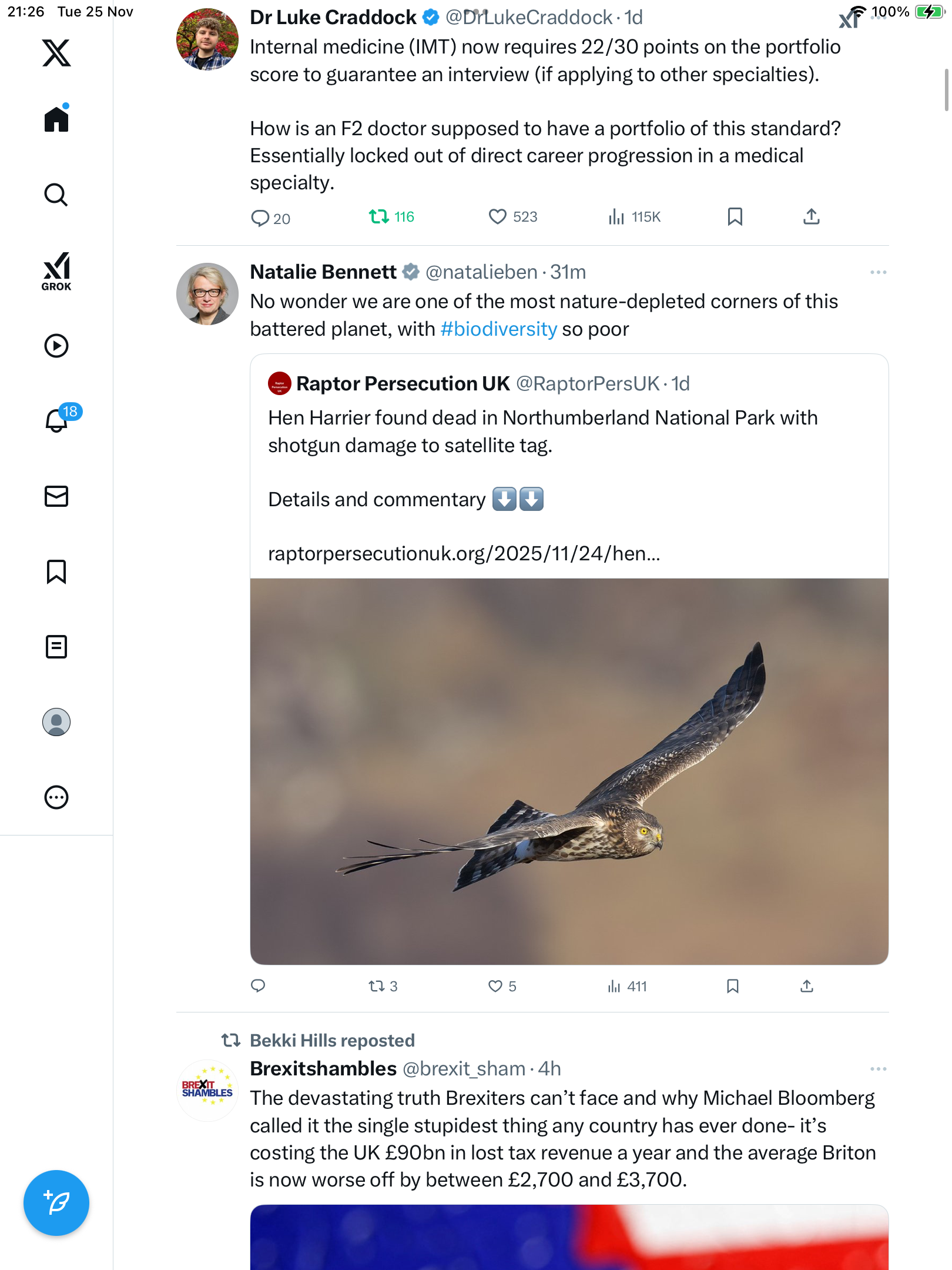Open more options on Brexitshambles post
Image resolution: width=952 pixels, height=1270 pixels.
(x=878, y=1069)
